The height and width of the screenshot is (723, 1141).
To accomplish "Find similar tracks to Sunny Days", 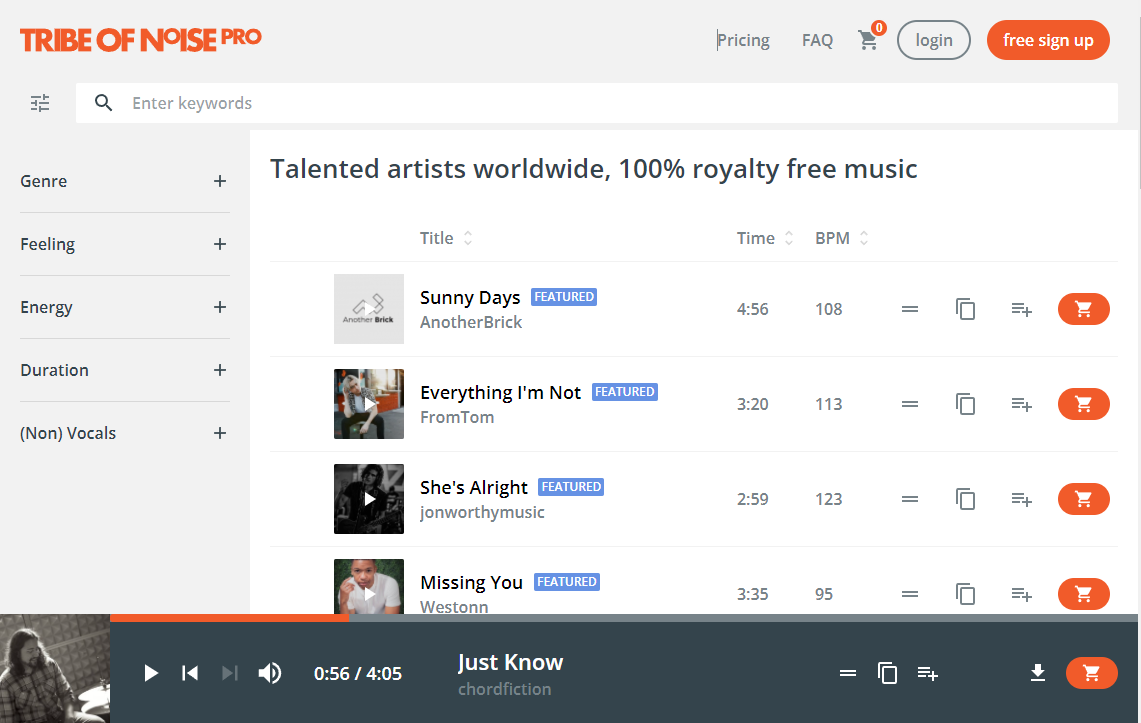I will (910, 309).
